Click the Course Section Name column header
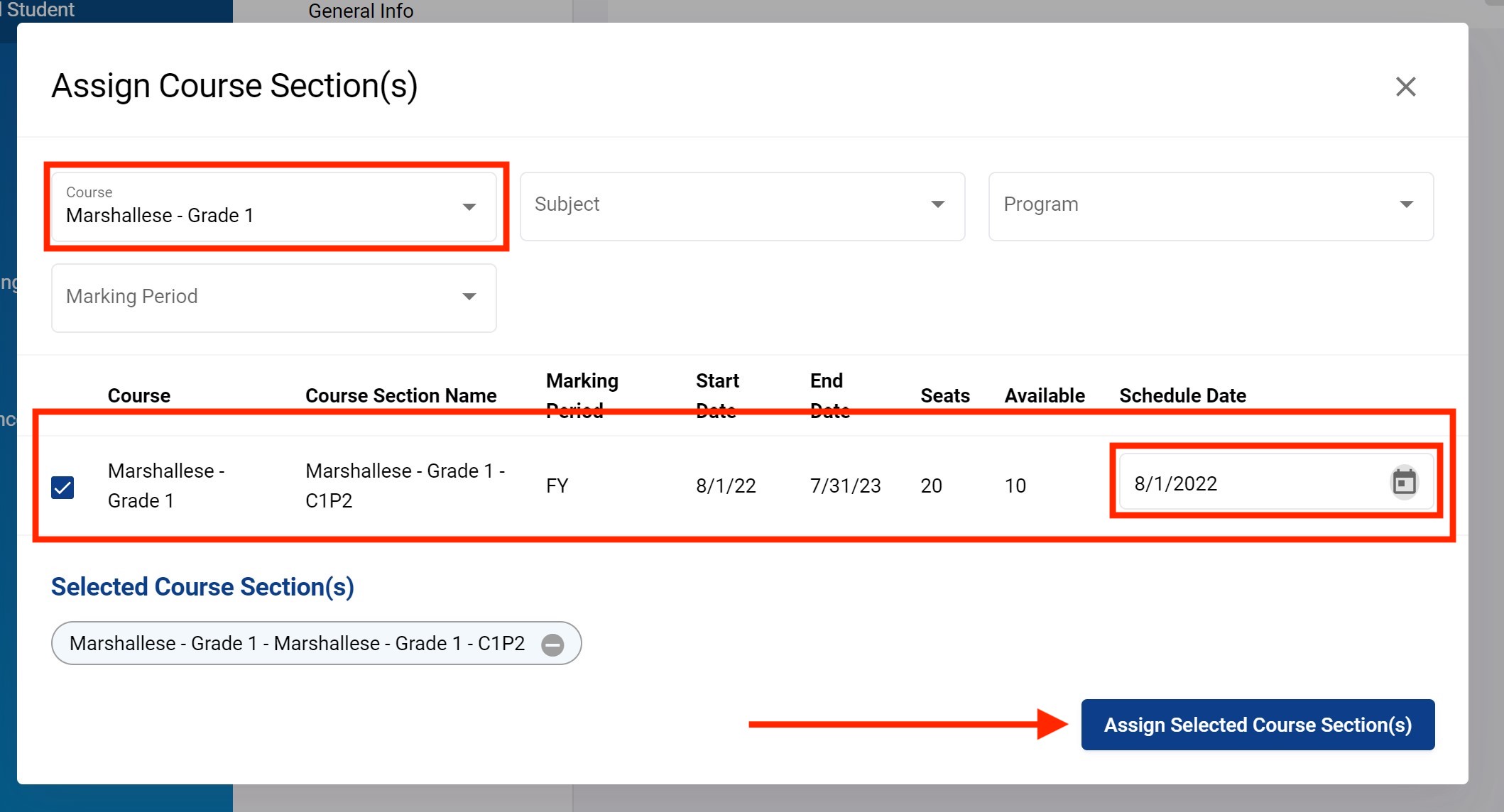Screen dimensions: 1504x812 point(400,395)
